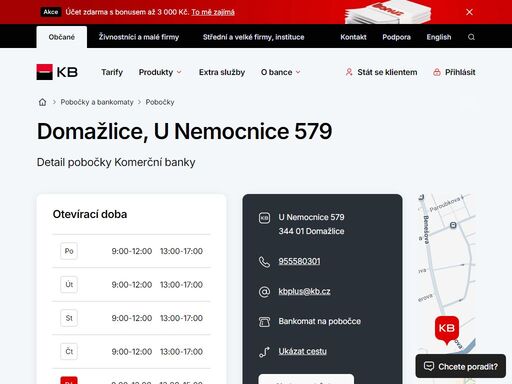The height and width of the screenshot is (384, 512).
Task: Open the Pobočky breadcrumb
Action: [160, 102]
